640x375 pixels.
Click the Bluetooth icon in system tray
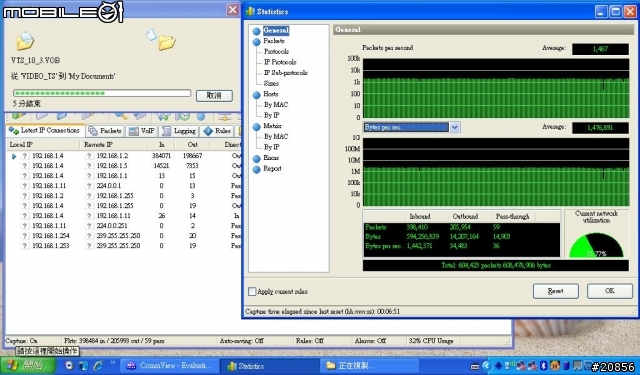(543, 365)
